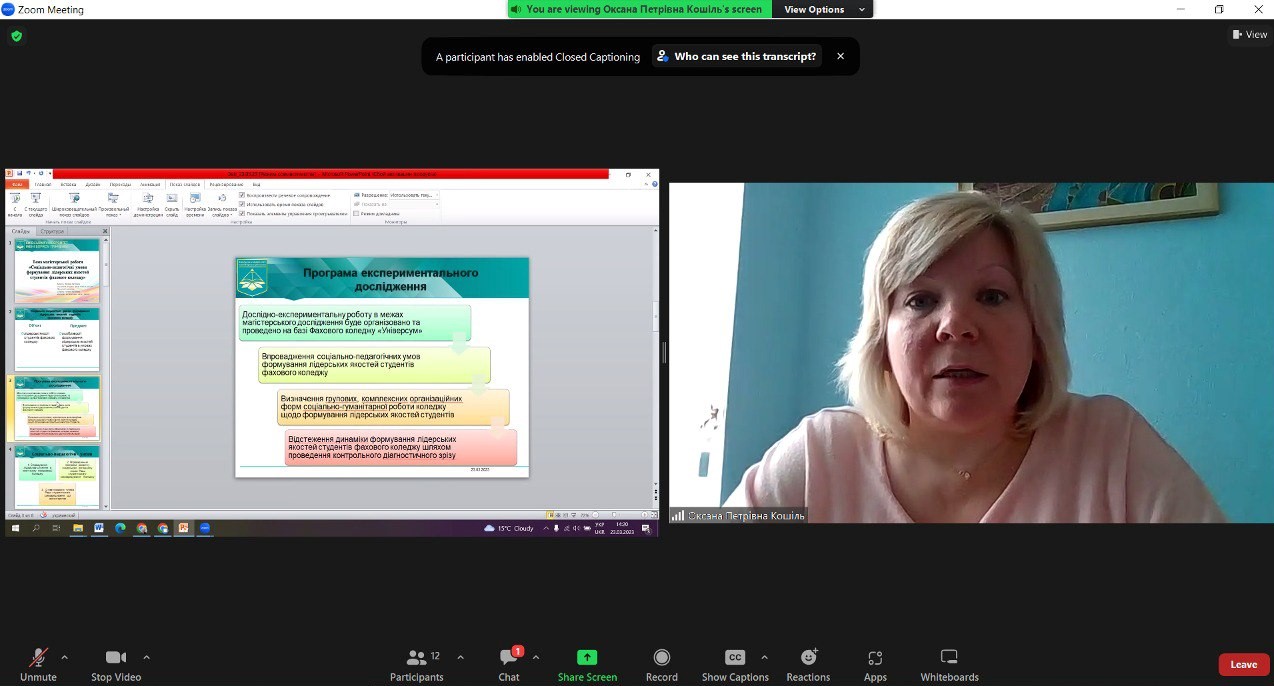Screen dimensions: 1274x686
Task: Open the View layout menu
Action: tap(1250, 34)
